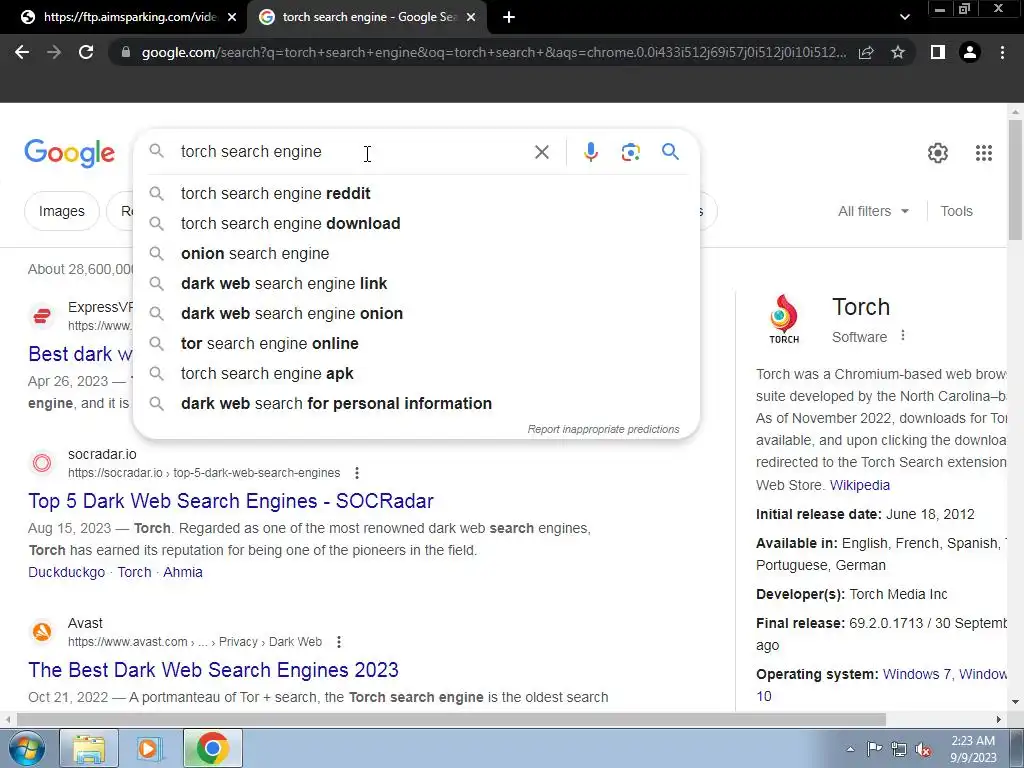Share this page via the share icon
The image size is (1024, 768).
(866, 52)
